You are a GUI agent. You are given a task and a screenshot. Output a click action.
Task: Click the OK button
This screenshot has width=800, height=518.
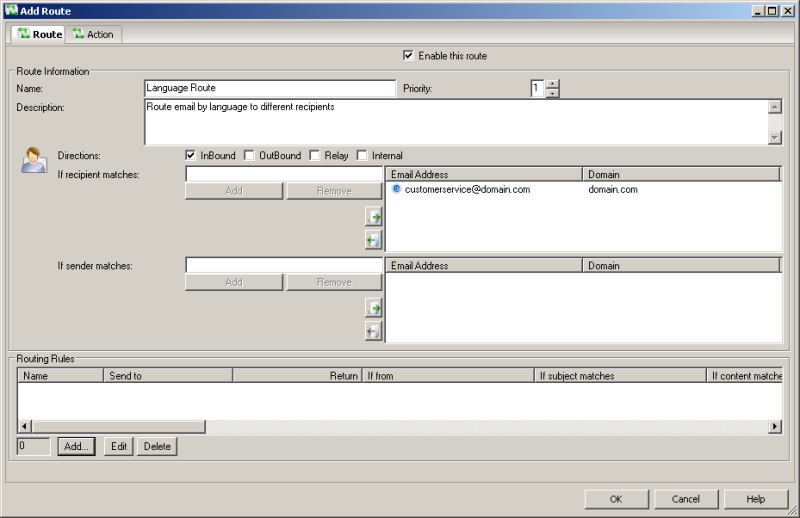pos(616,499)
